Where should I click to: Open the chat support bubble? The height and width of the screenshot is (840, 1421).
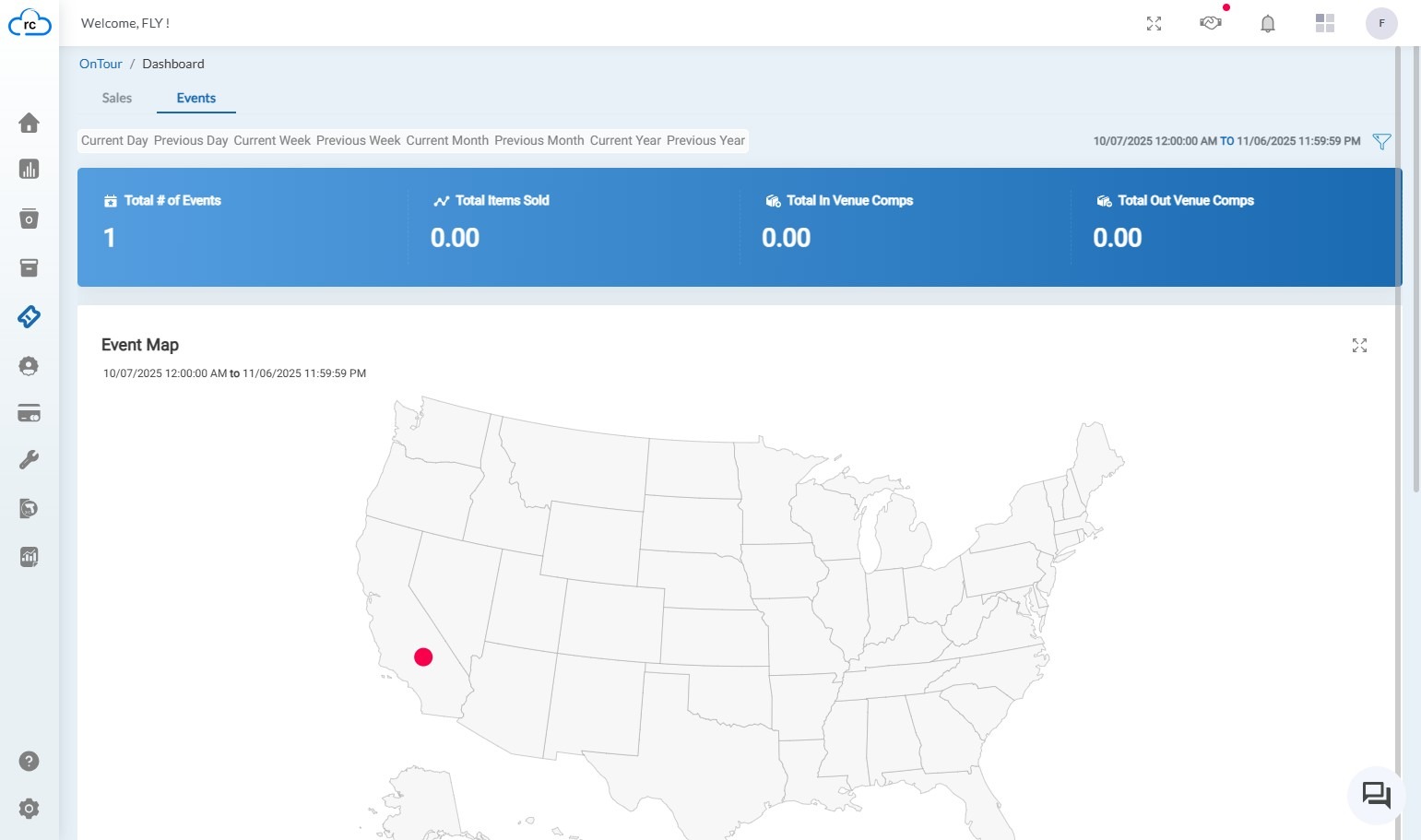[x=1376, y=795]
